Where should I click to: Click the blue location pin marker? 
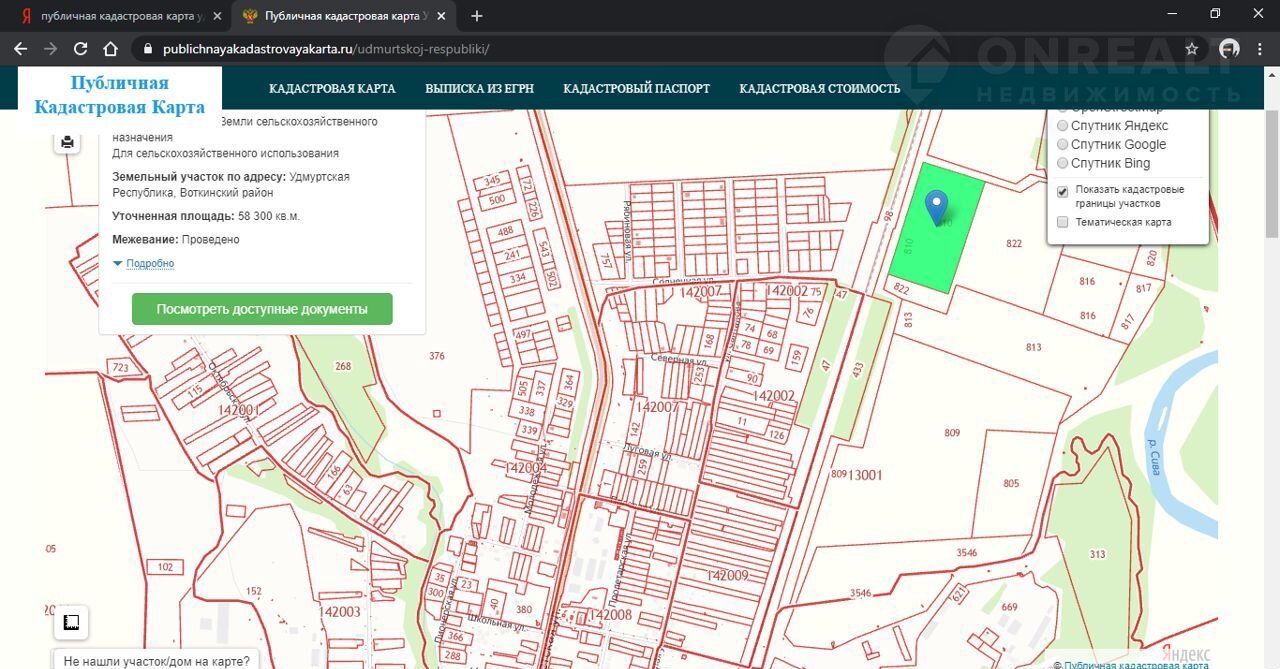coord(936,206)
